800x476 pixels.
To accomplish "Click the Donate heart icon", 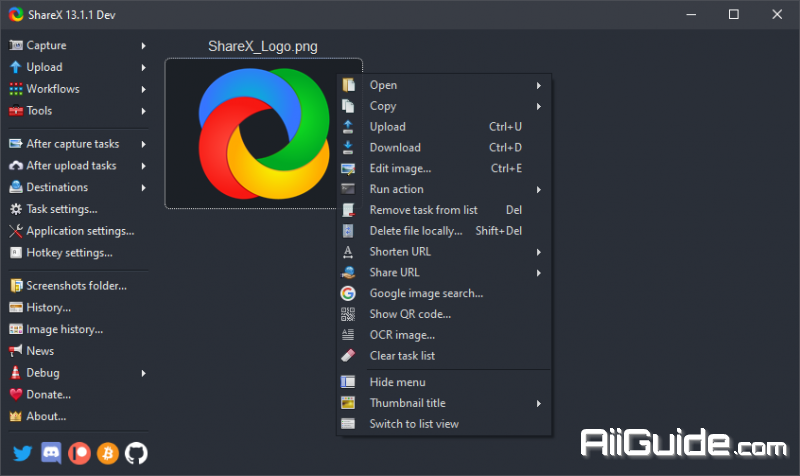I will (16, 395).
